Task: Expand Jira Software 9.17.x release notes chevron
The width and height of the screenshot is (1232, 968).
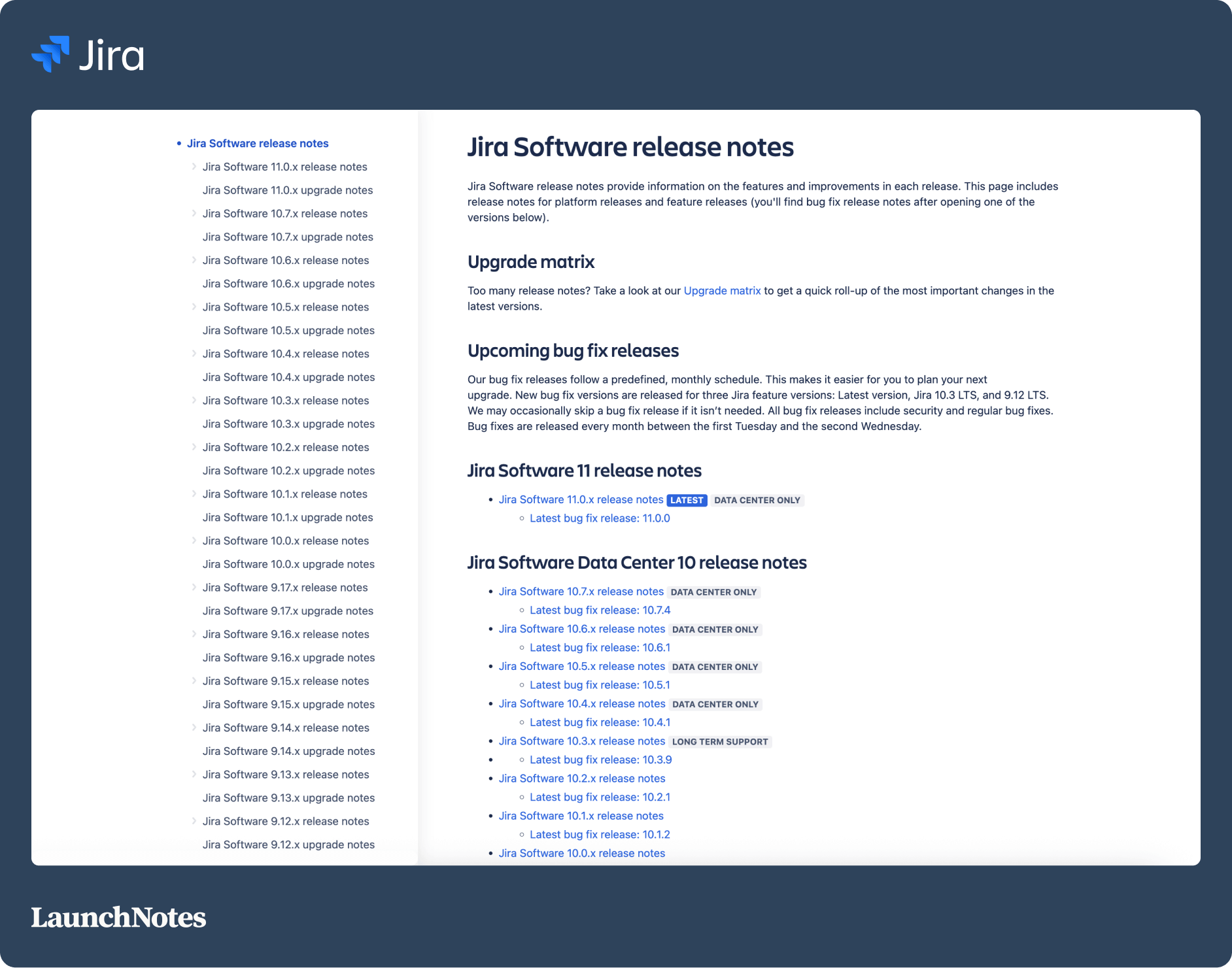Action: [x=194, y=588]
